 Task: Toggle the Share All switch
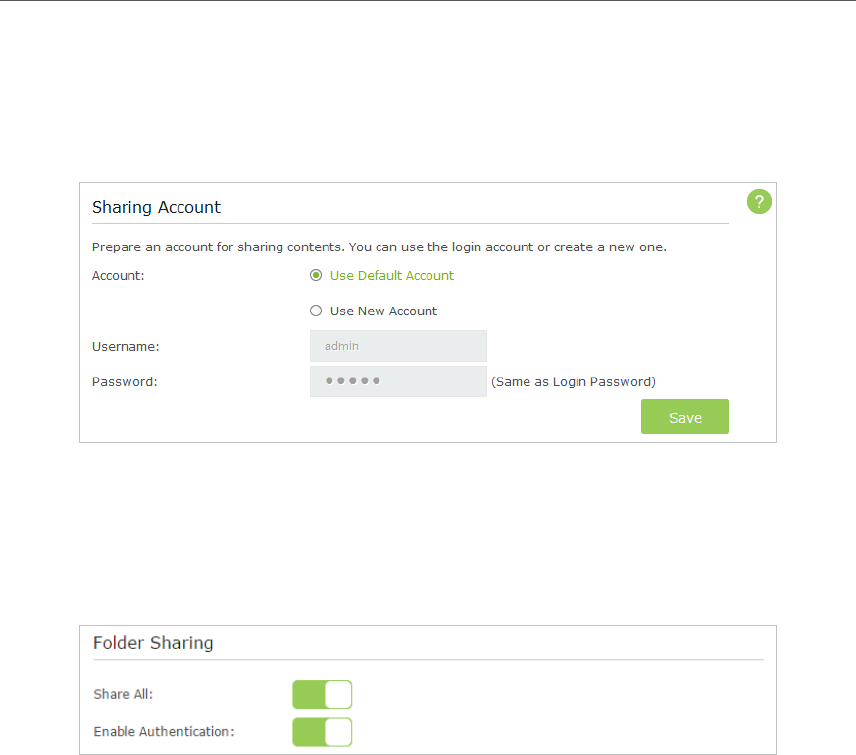point(322,695)
